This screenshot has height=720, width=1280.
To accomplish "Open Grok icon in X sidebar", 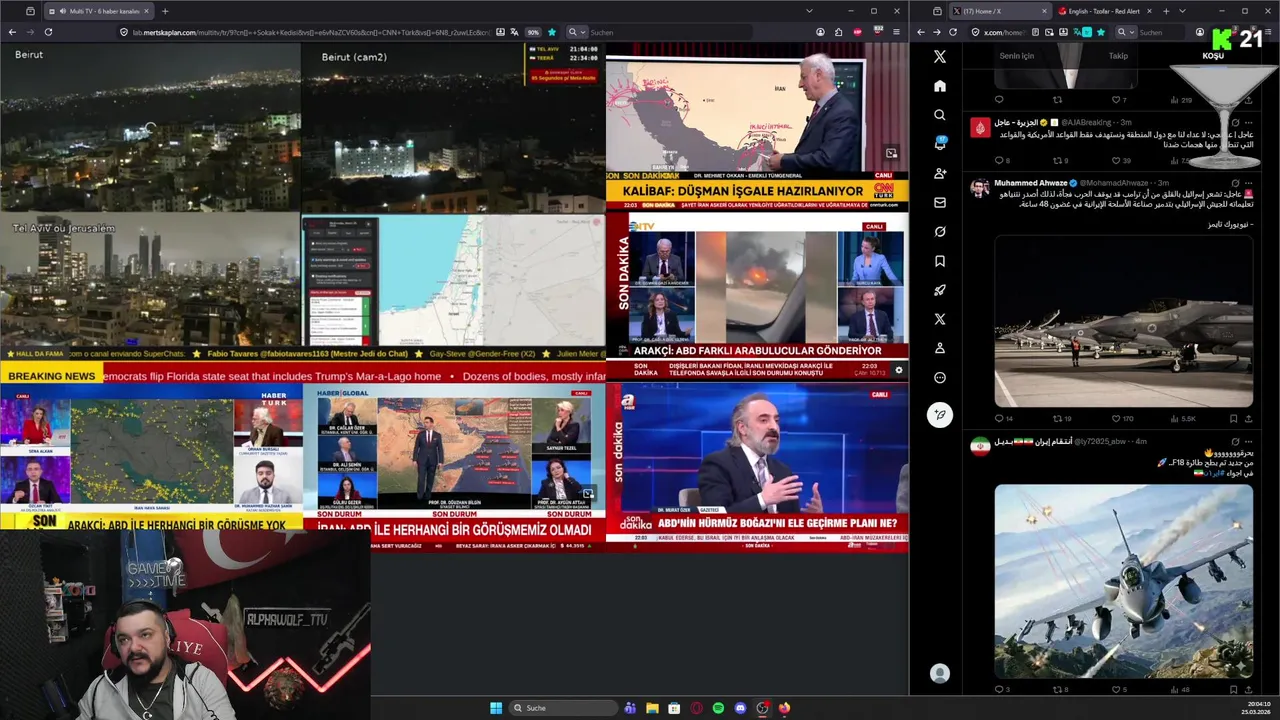I will coord(940,232).
